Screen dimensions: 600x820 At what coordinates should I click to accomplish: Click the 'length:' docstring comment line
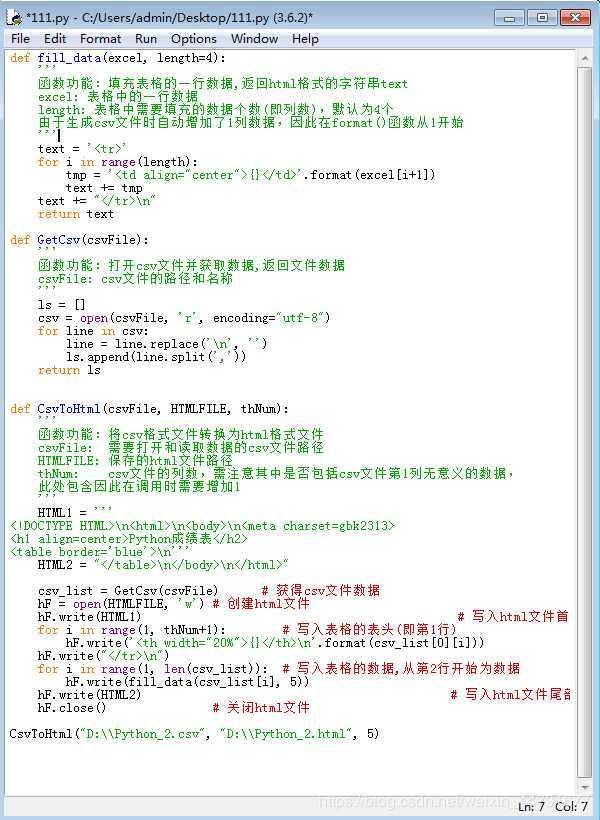coord(216,110)
